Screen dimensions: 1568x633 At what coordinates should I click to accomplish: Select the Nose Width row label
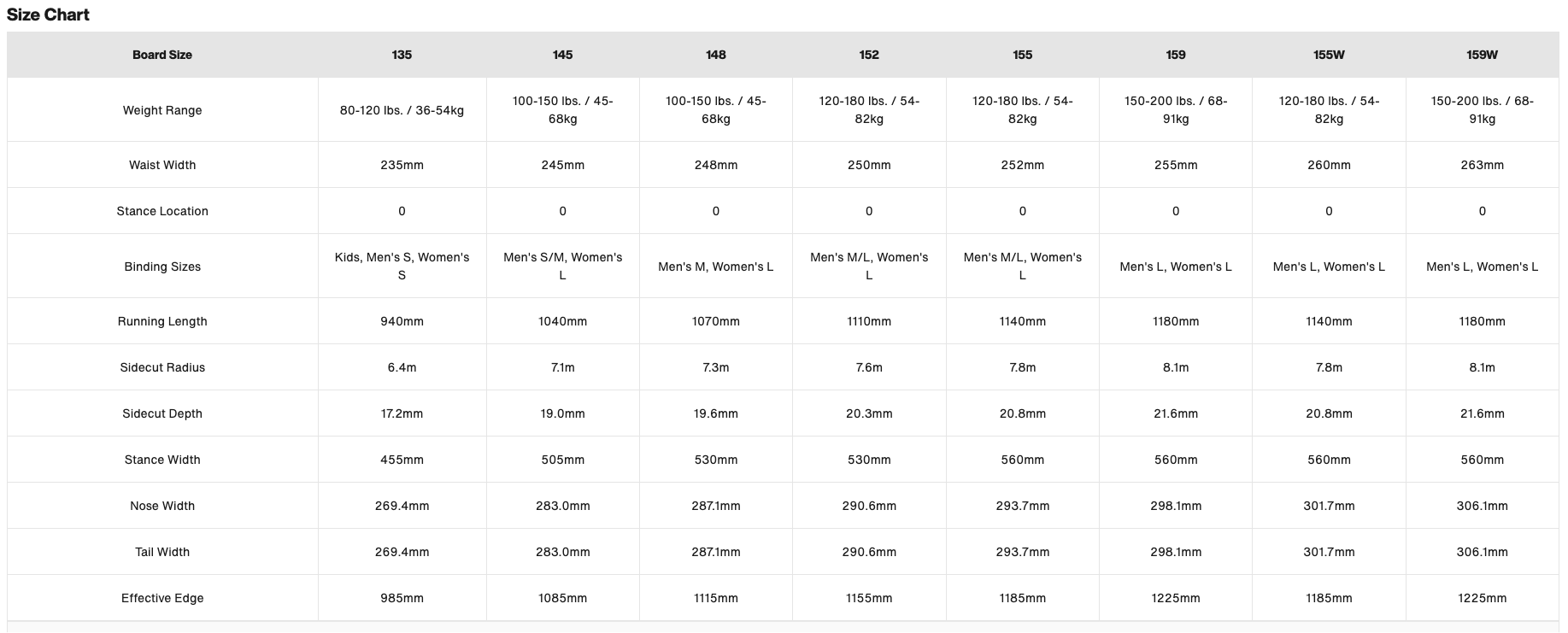162,506
